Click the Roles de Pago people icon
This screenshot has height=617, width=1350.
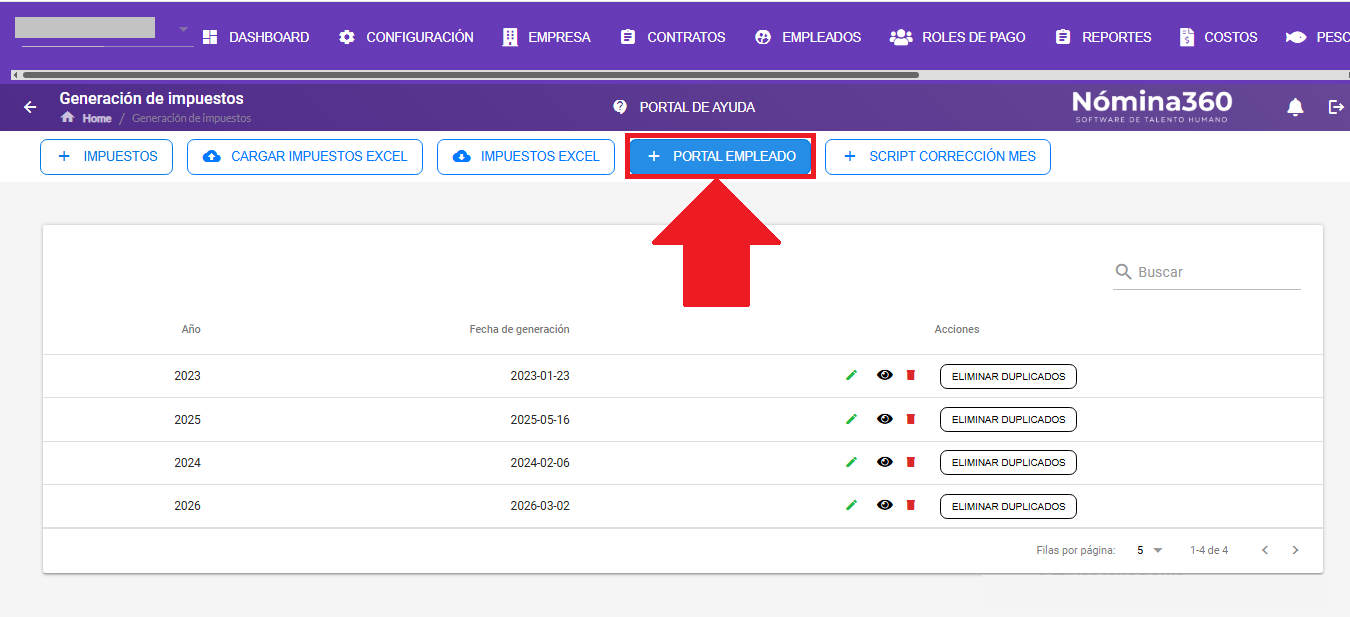(901, 37)
